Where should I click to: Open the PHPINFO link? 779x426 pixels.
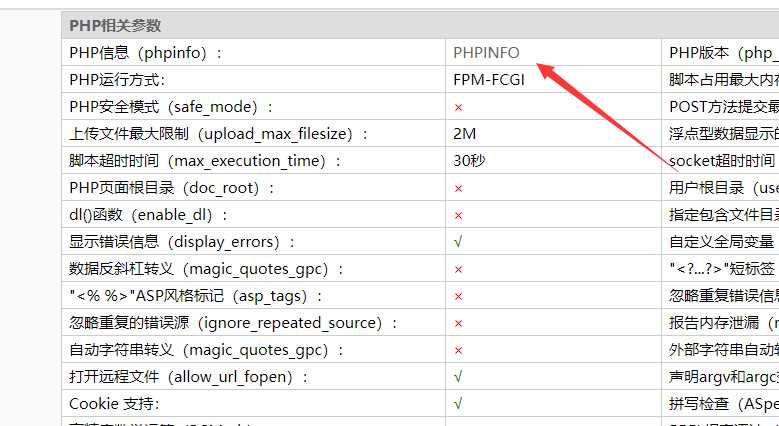click(x=486, y=53)
